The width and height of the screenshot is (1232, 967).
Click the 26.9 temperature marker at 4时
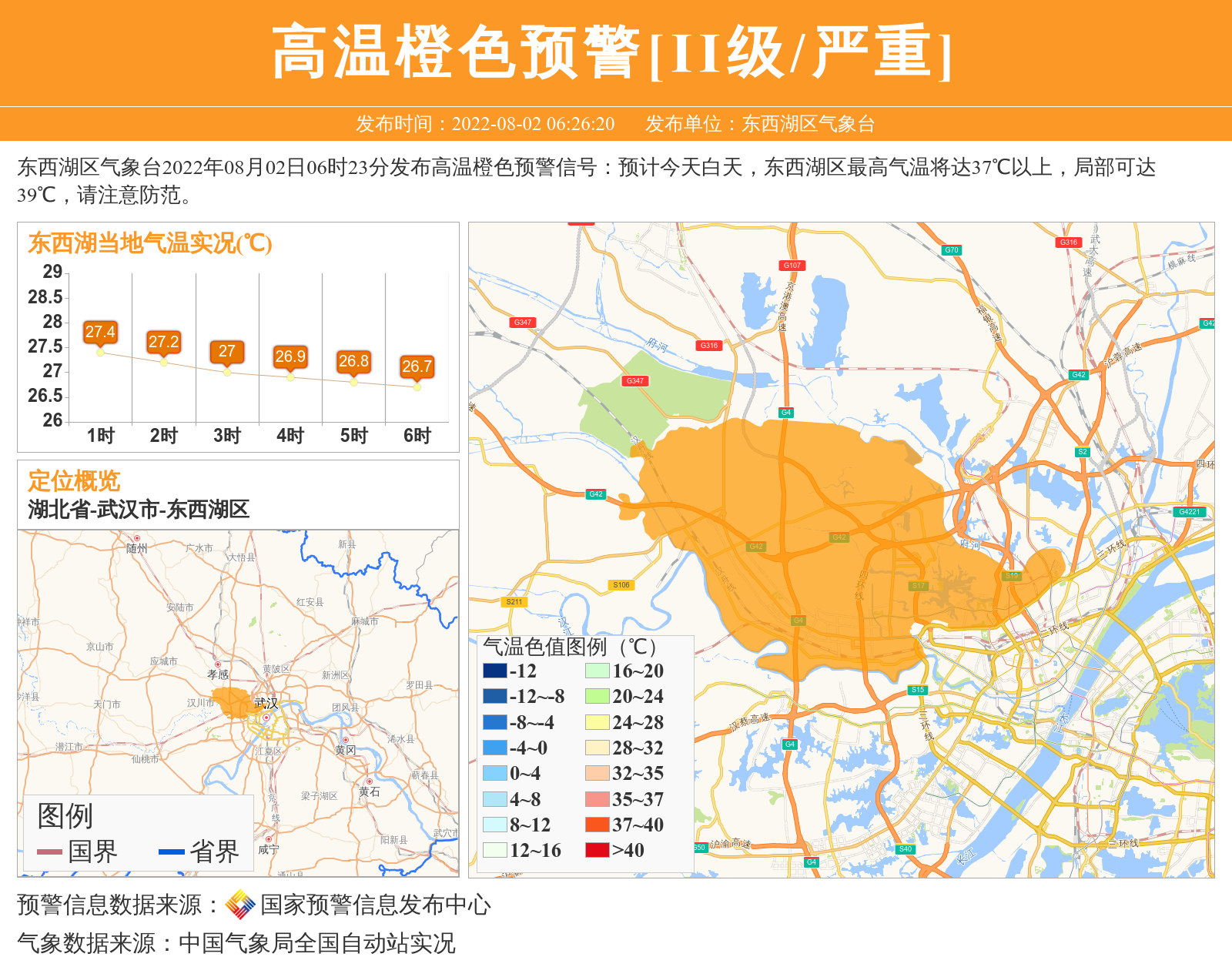290,356
